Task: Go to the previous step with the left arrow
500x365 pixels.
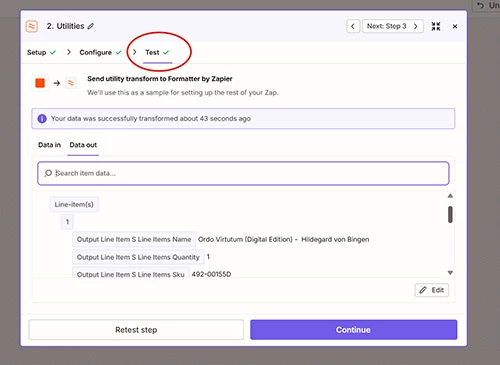Action: [x=353, y=26]
